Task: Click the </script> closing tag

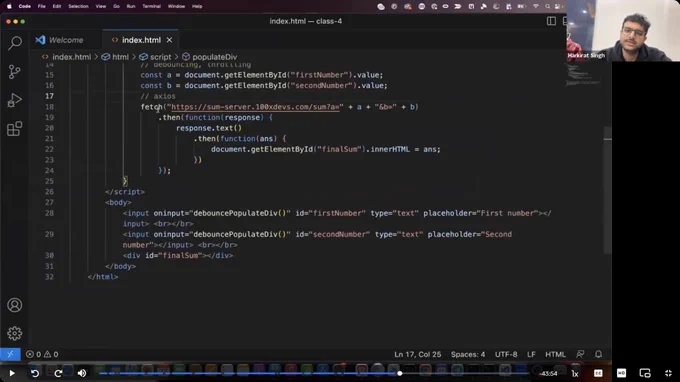Action: [125, 192]
